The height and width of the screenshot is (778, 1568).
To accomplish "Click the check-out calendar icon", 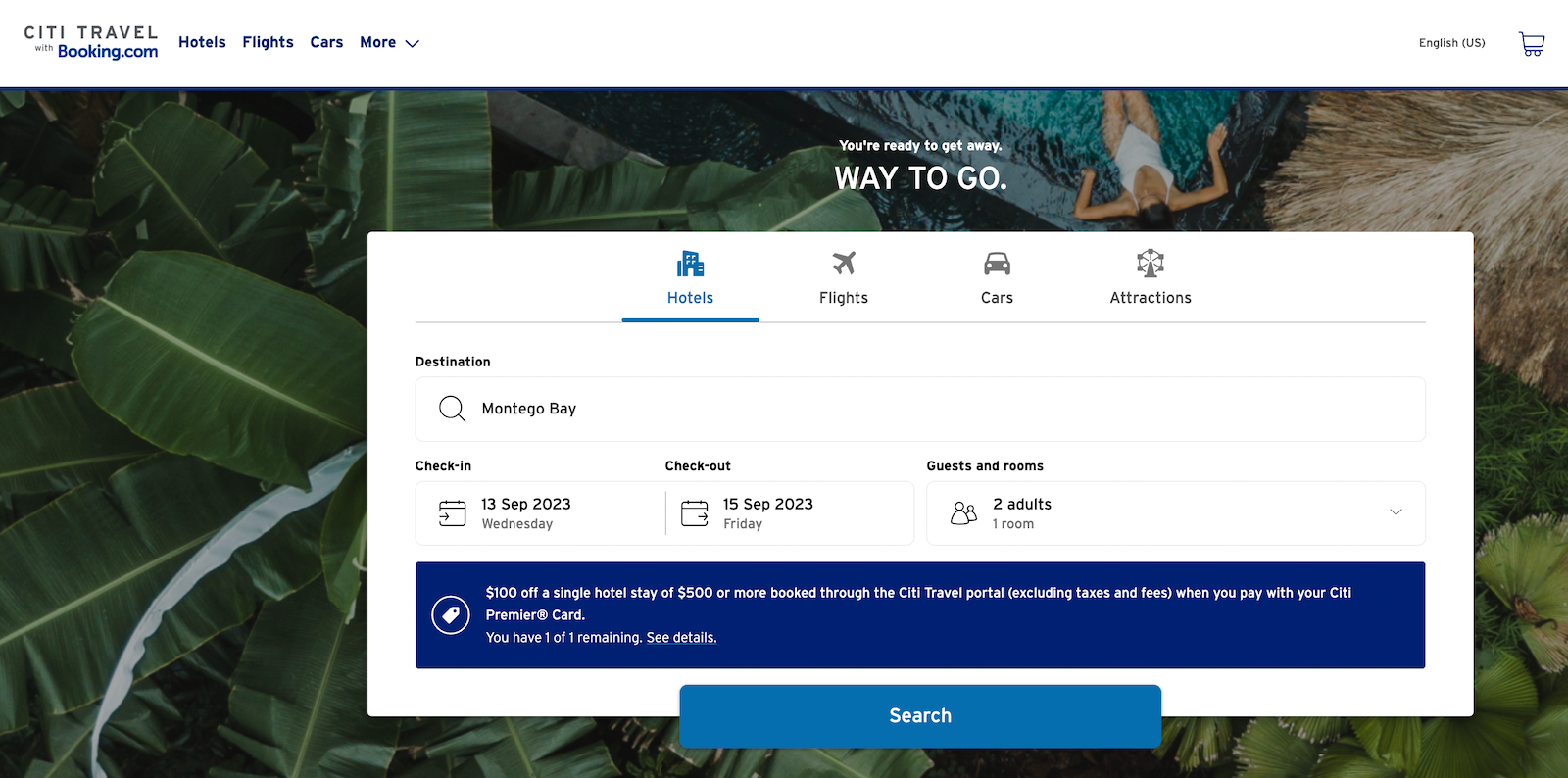I will pos(694,513).
